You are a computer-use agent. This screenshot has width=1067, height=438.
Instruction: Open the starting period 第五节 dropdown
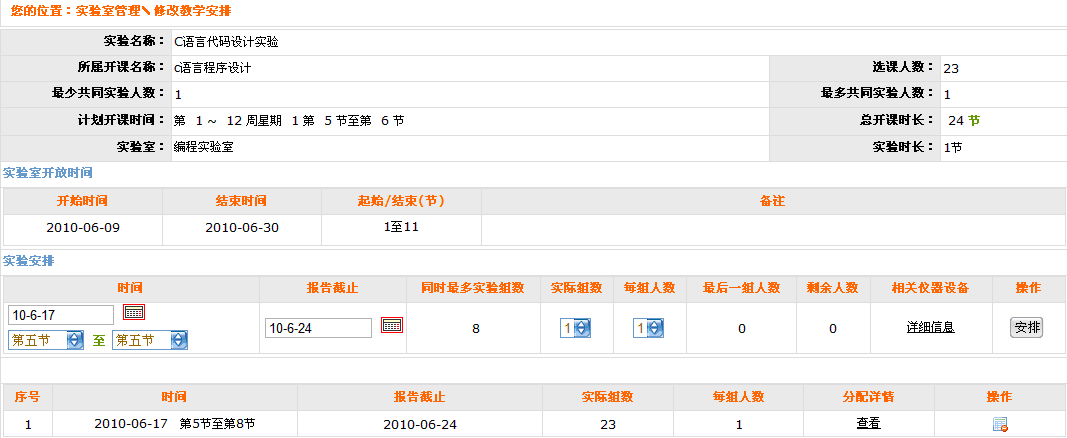click(46, 340)
